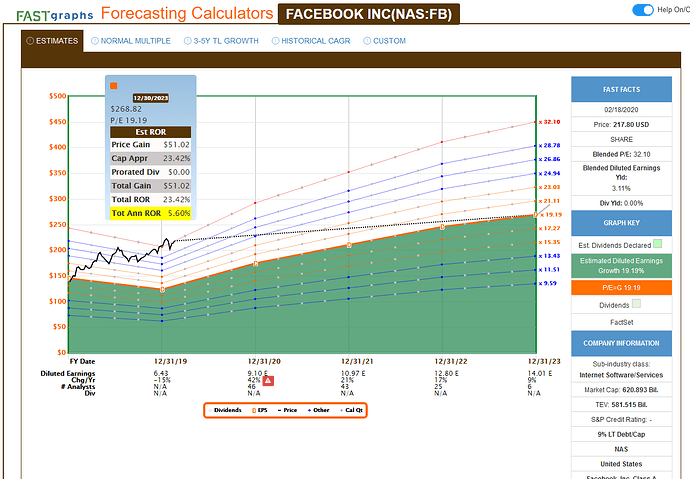This screenshot has width=690, height=479.
Task: Click the COMPANY INFORMATION header
Action: pyautogui.click(x=621, y=343)
